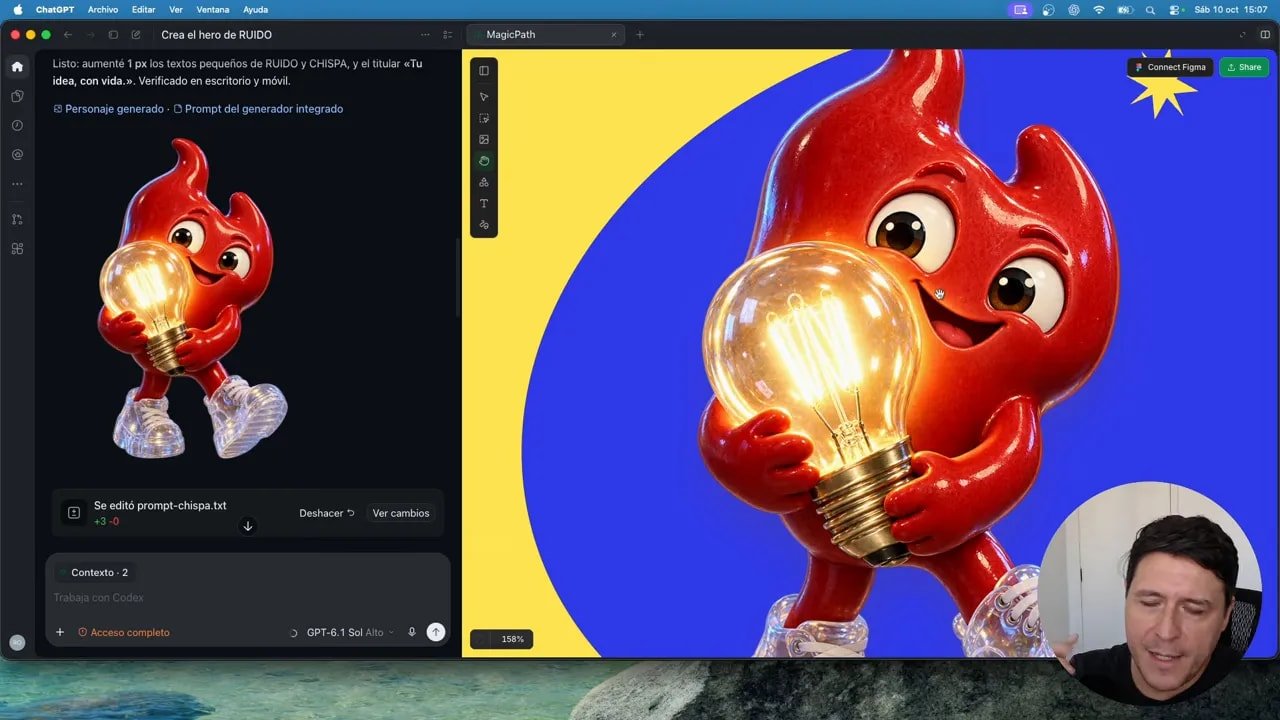Open the branch/pull request sidebar icon
The height and width of the screenshot is (720, 1280).
[x=17, y=219]
